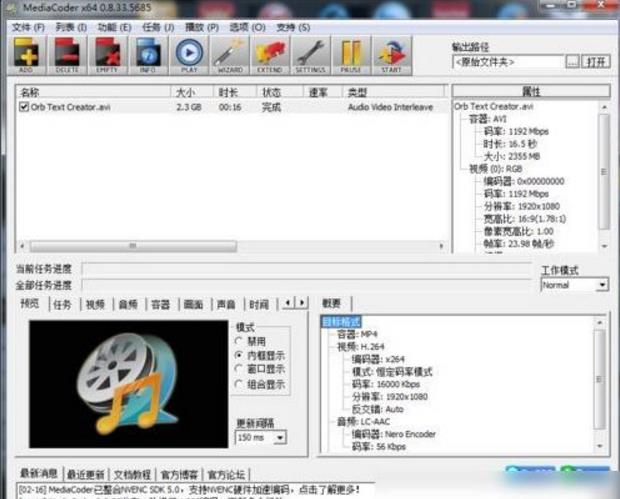
Task: Click the 打开 output folder button
Action: coord(596,62)
